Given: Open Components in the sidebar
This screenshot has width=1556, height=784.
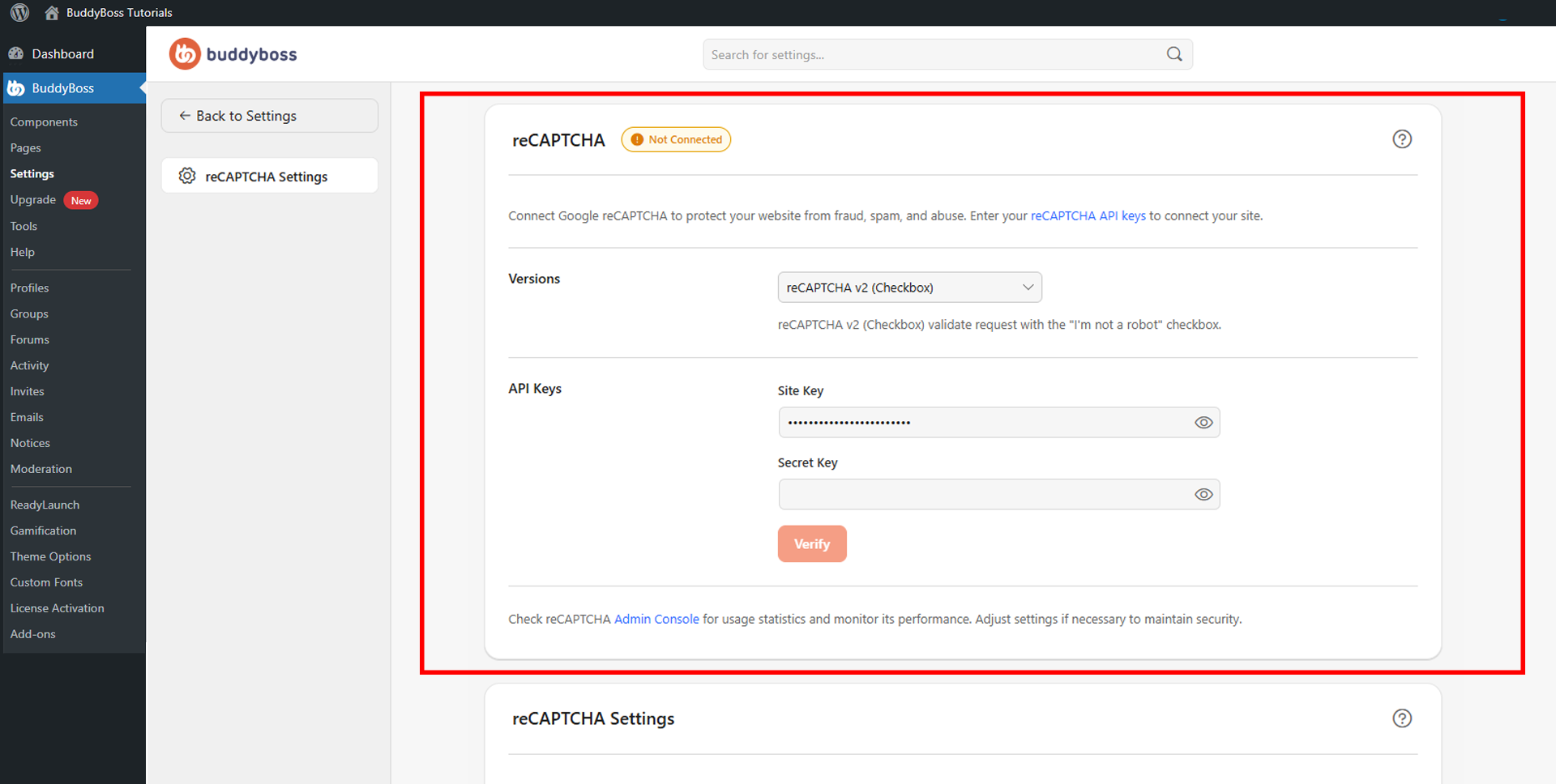Looking at the screenshot, I should coord(44,122).
